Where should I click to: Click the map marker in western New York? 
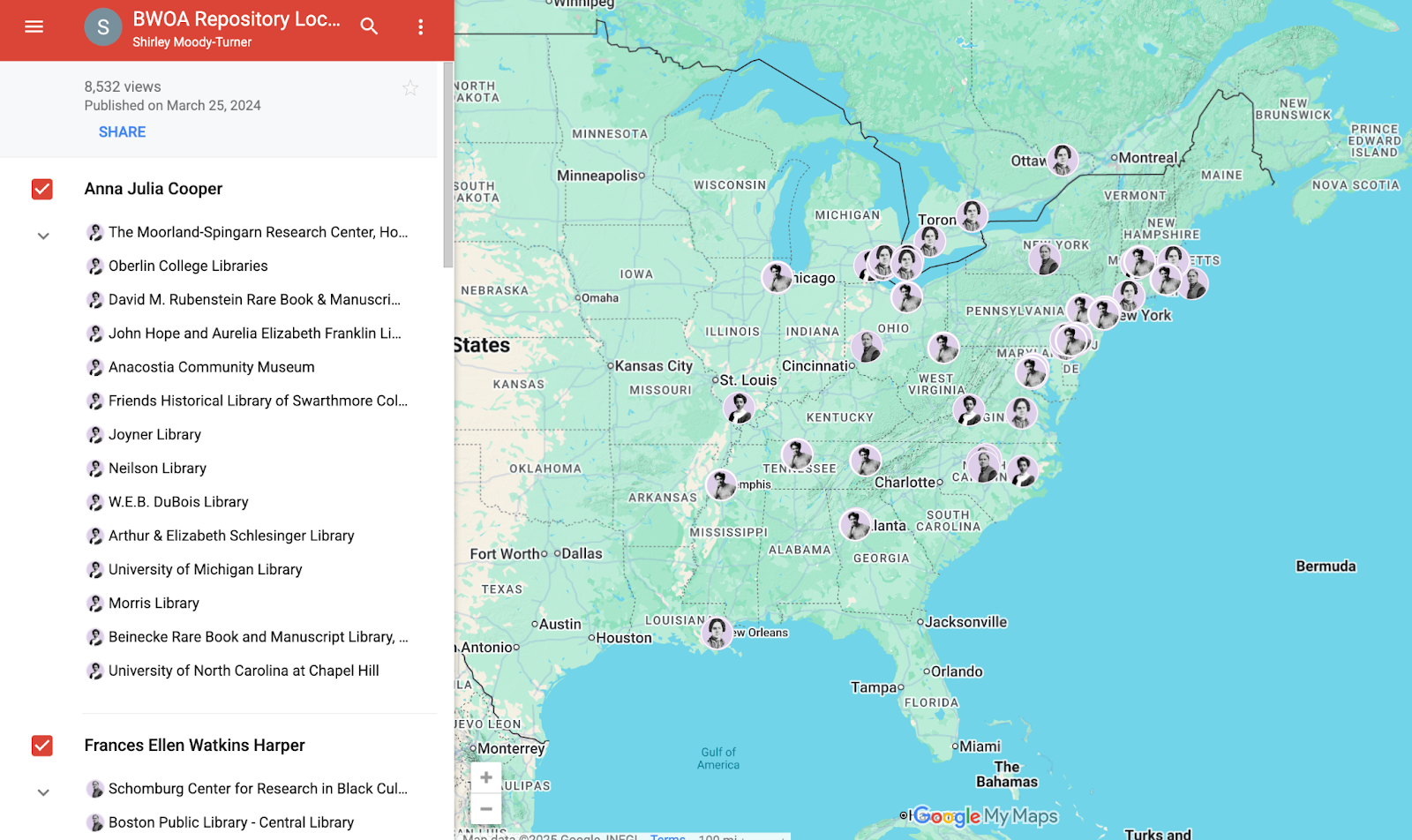(x=1044, y=259)
